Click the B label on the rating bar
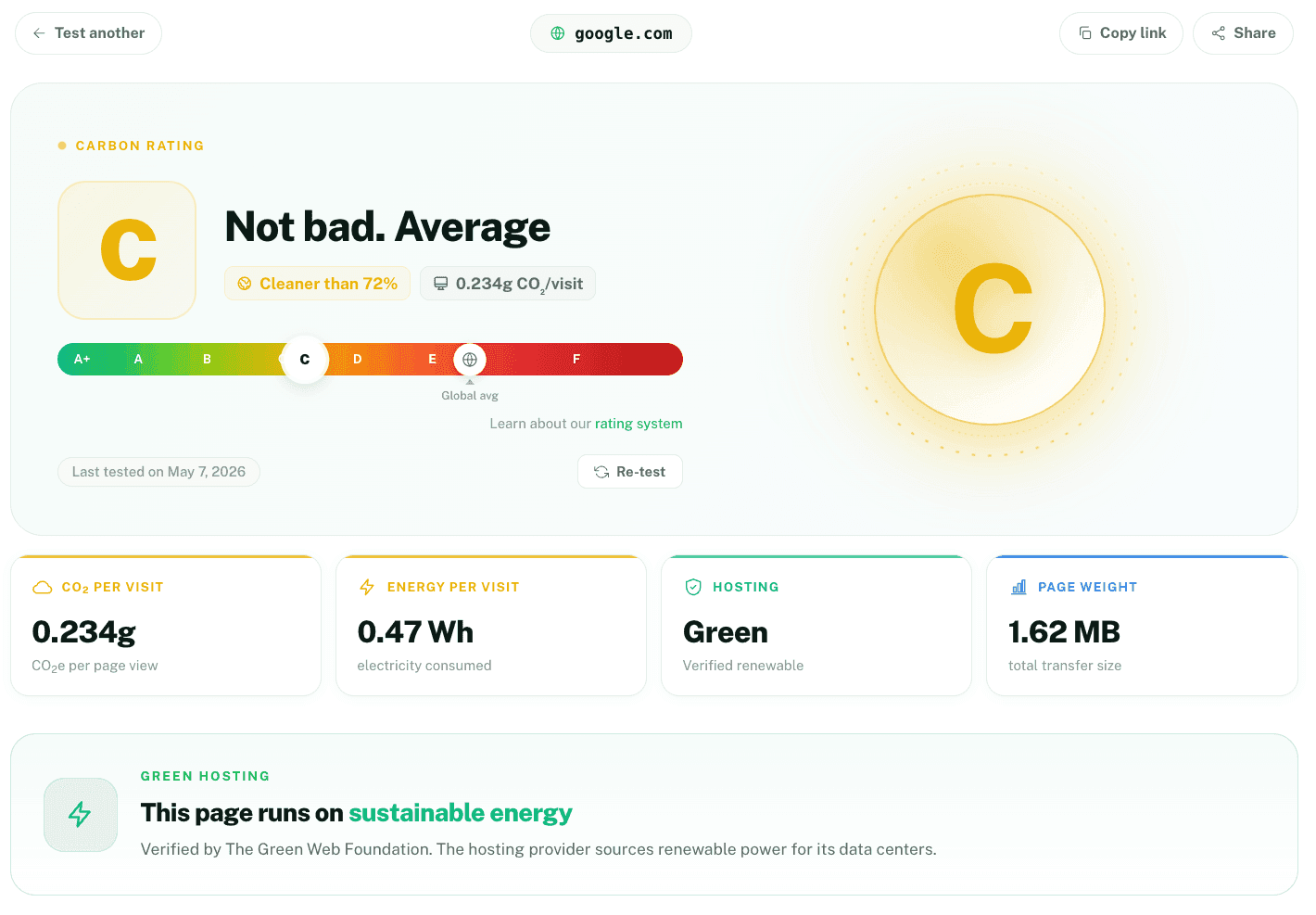 tap(207, 359)
